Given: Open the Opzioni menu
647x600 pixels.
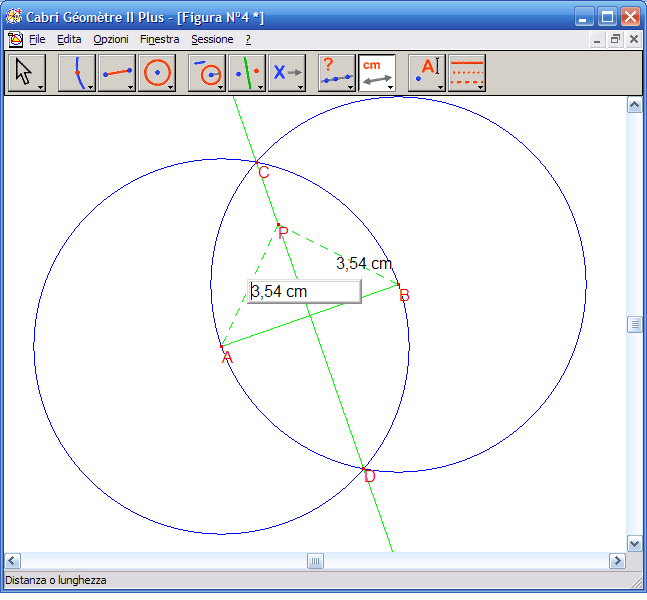Looking at the screenshot, I should pos(111,39).
